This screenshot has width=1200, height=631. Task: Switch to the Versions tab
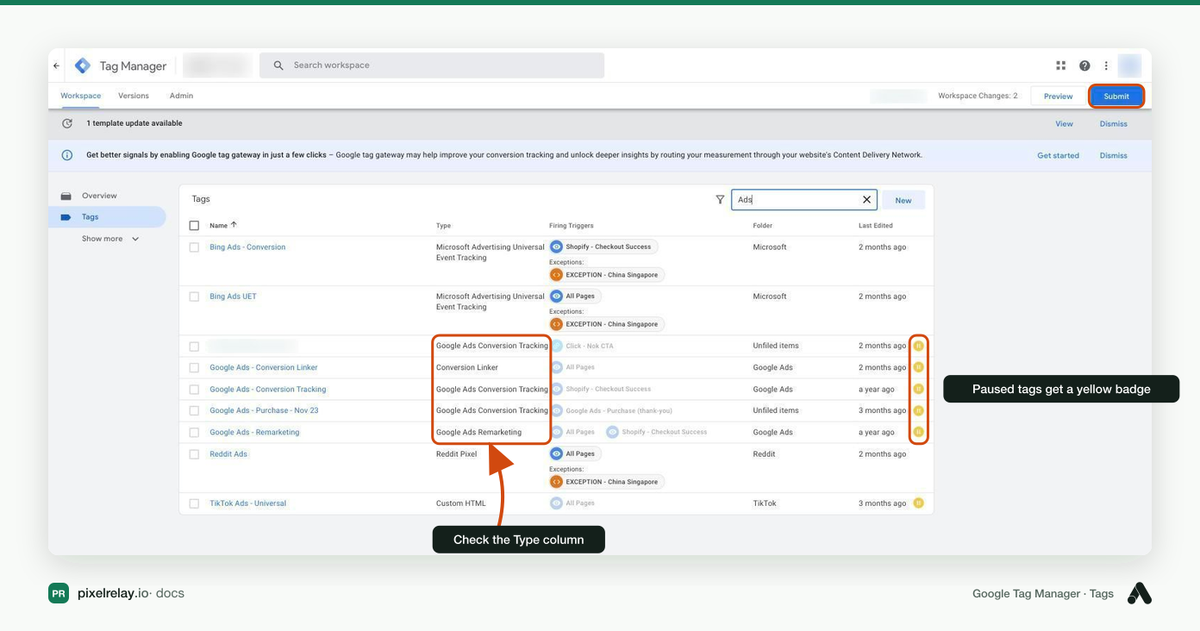133,96
